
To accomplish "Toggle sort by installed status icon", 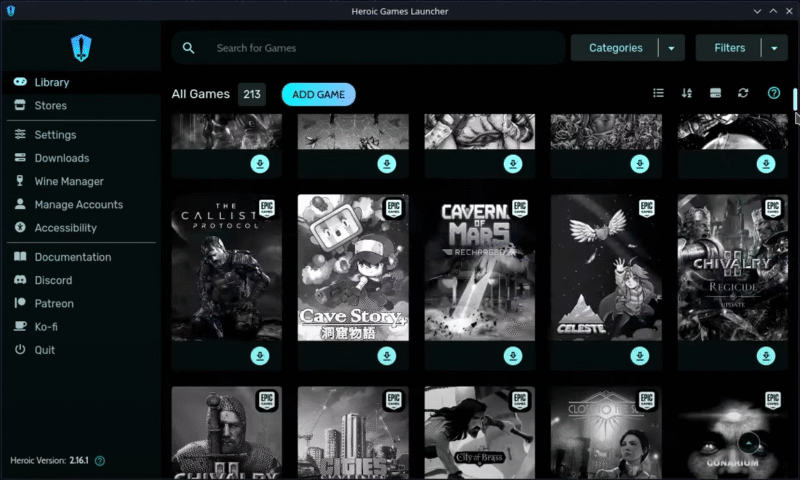I will pos(715,93).
